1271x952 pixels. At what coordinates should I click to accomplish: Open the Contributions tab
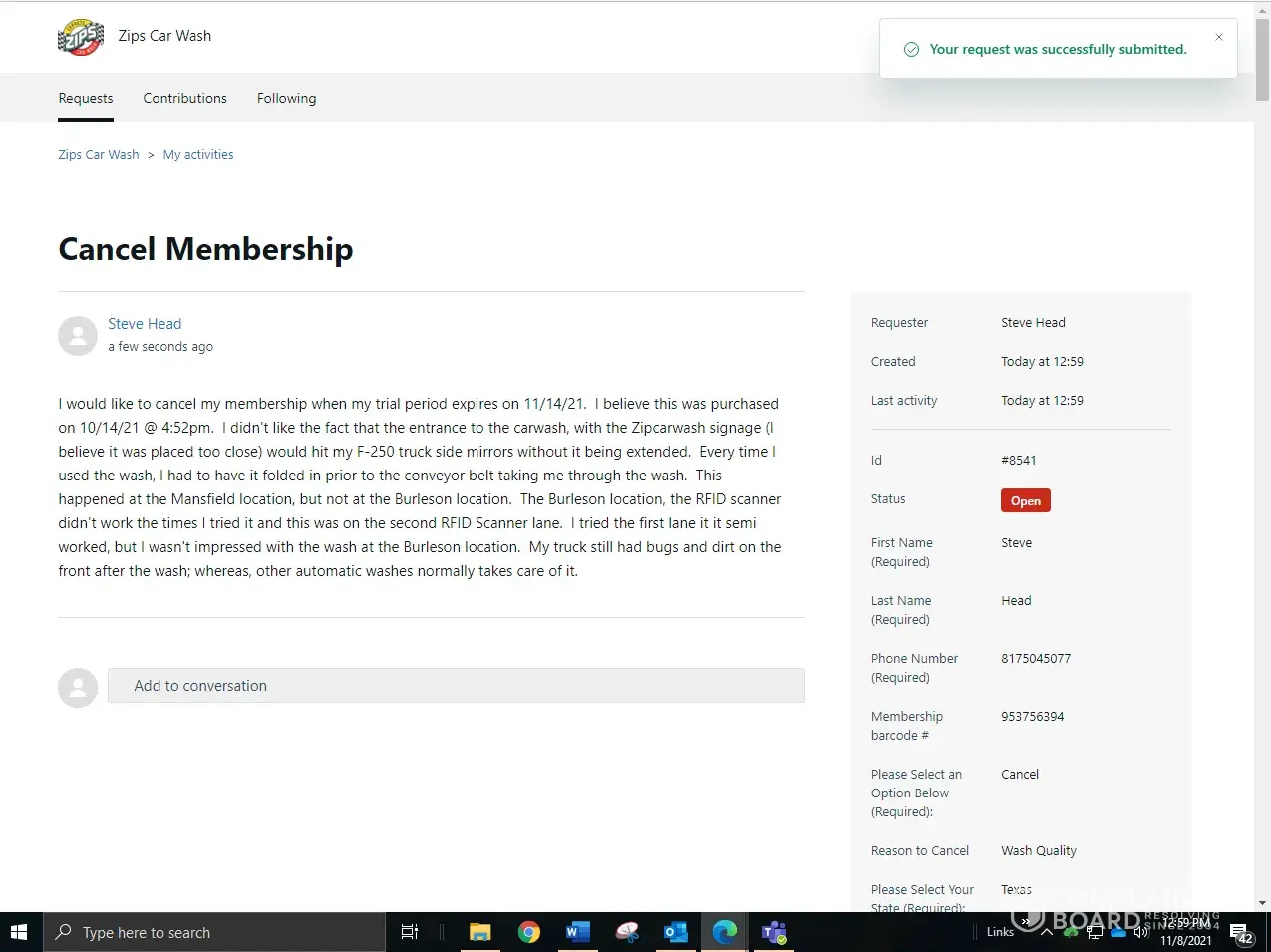184,98
